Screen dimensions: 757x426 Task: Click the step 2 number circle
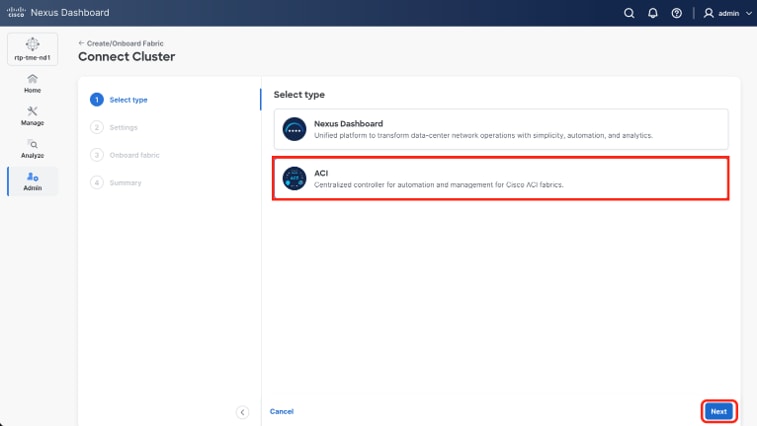pyautogui.click(x=97, y=128)
